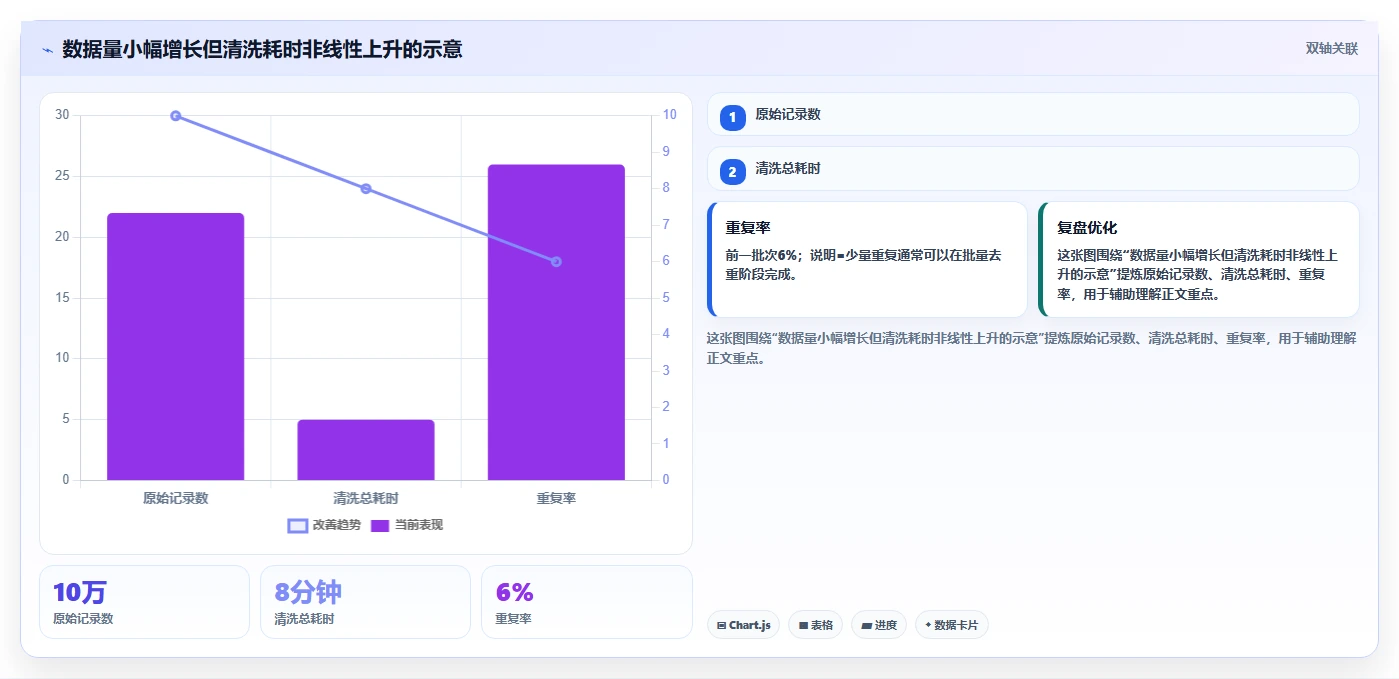This screenshot has width=1399, height=679.
Task: Click the lightning icon beside the title
Action: pos(47,50)
